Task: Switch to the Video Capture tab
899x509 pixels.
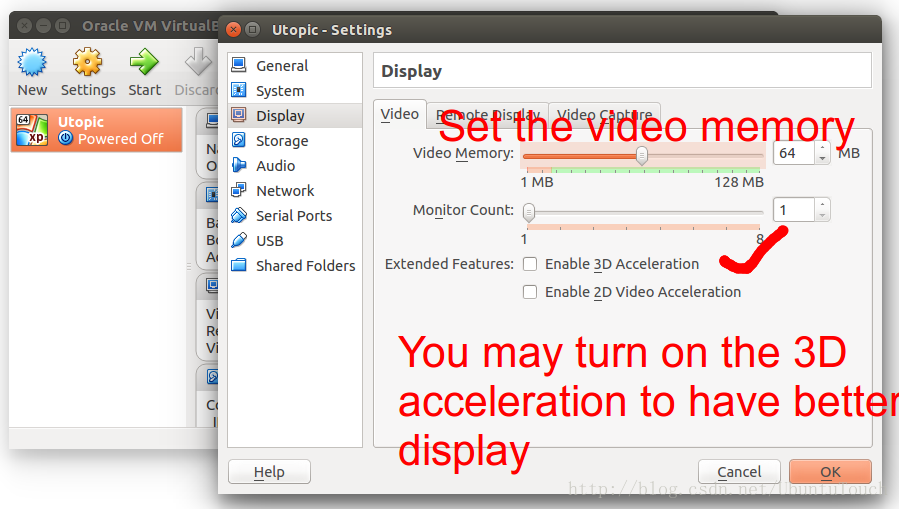Action: pyautogui.click(x=604, y=115)
